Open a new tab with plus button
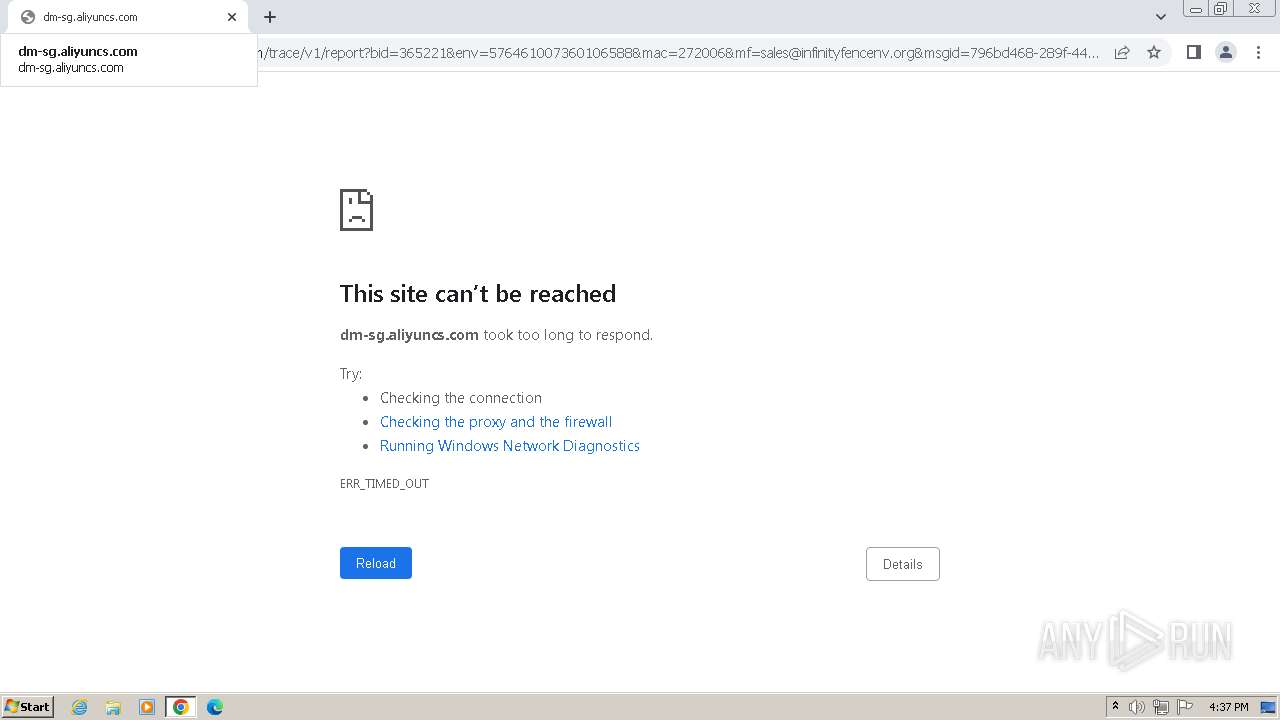This screenshot has height=720, width=1280. (x=270, y=17)
